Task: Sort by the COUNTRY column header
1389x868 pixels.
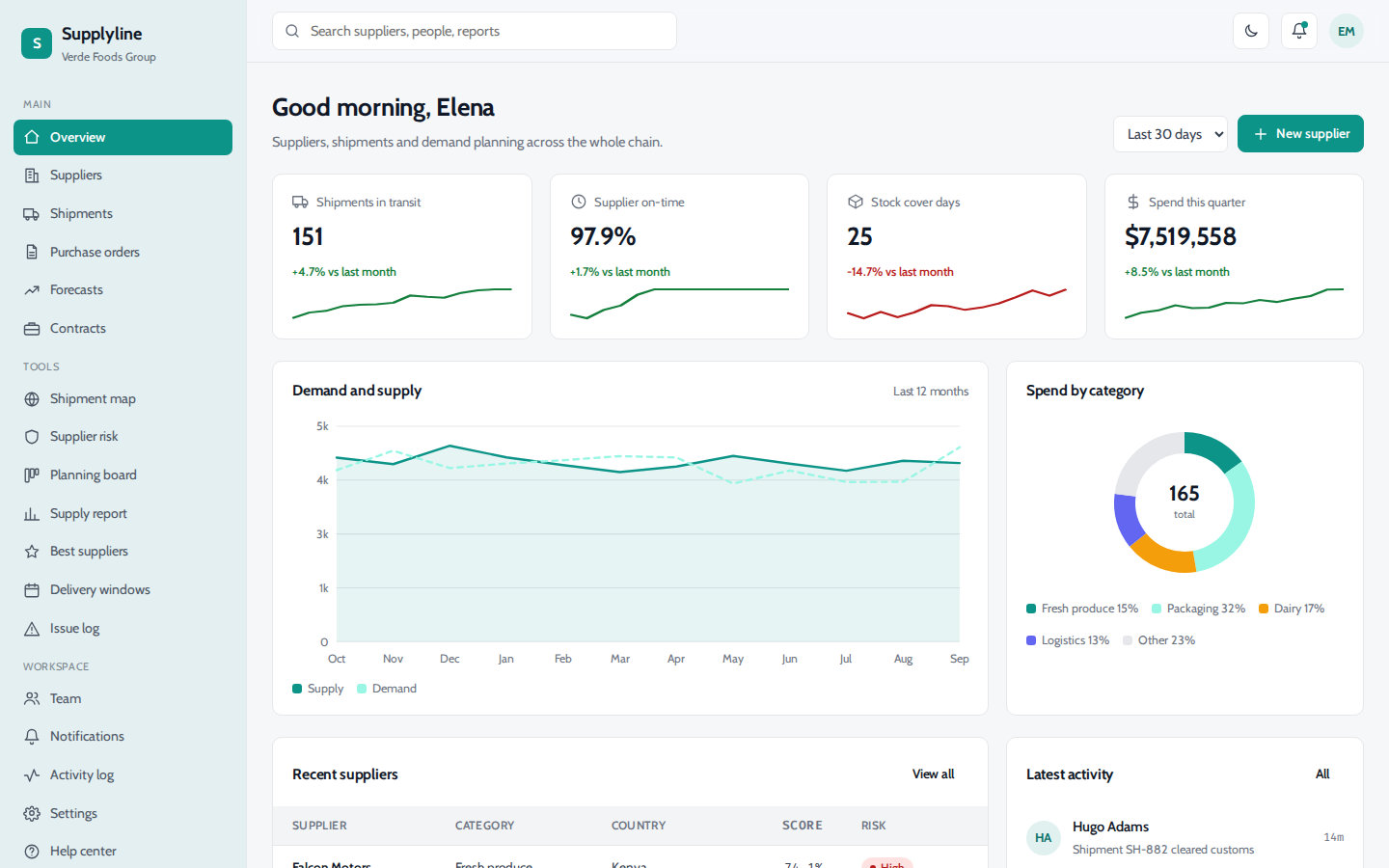Action: (x=639, y=826)
